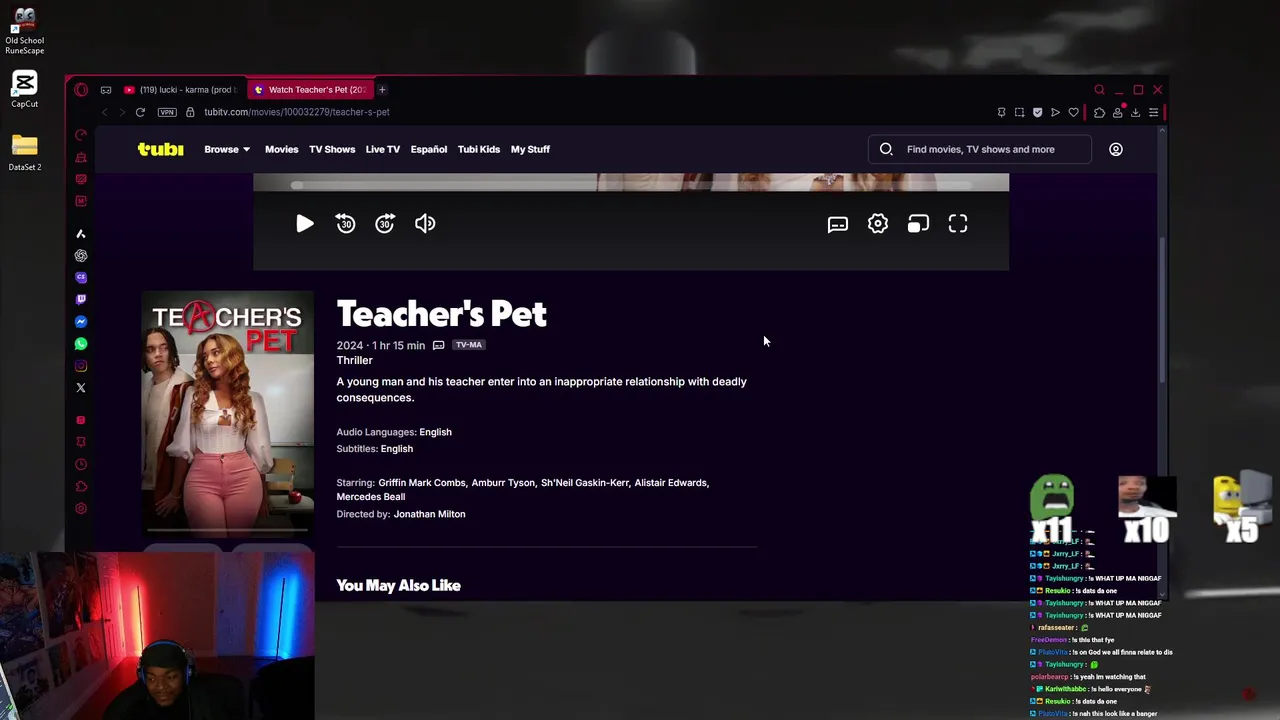Viewport: 1280px width, 720px height.
Task: Click the Thriller genre link
Action: click(354, 360)
